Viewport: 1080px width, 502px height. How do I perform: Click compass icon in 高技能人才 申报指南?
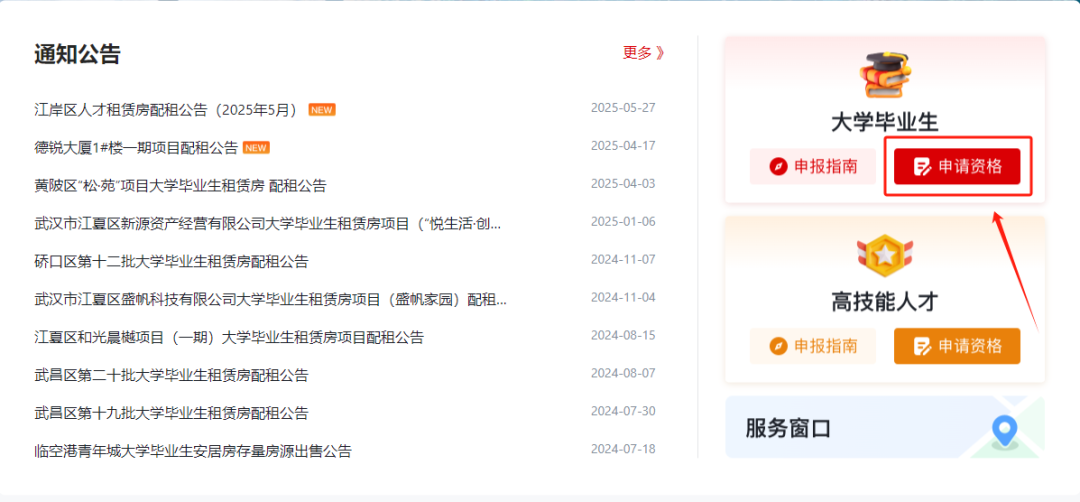click(778, 346)
